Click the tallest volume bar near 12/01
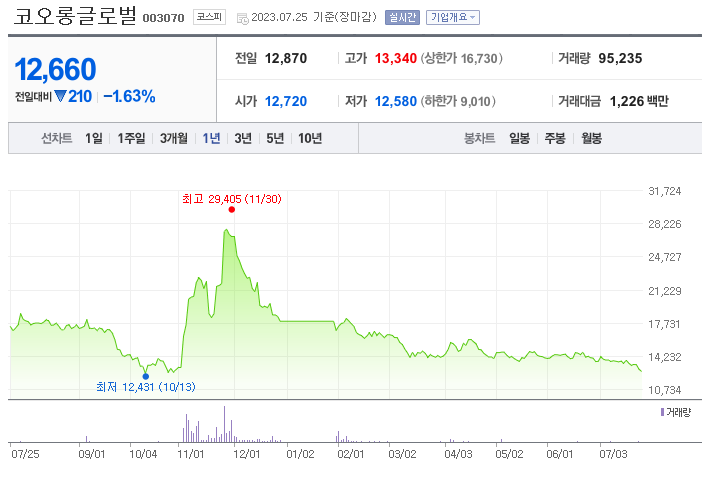The height and width of the screenshot is (481, 702). tap(224, 424)
